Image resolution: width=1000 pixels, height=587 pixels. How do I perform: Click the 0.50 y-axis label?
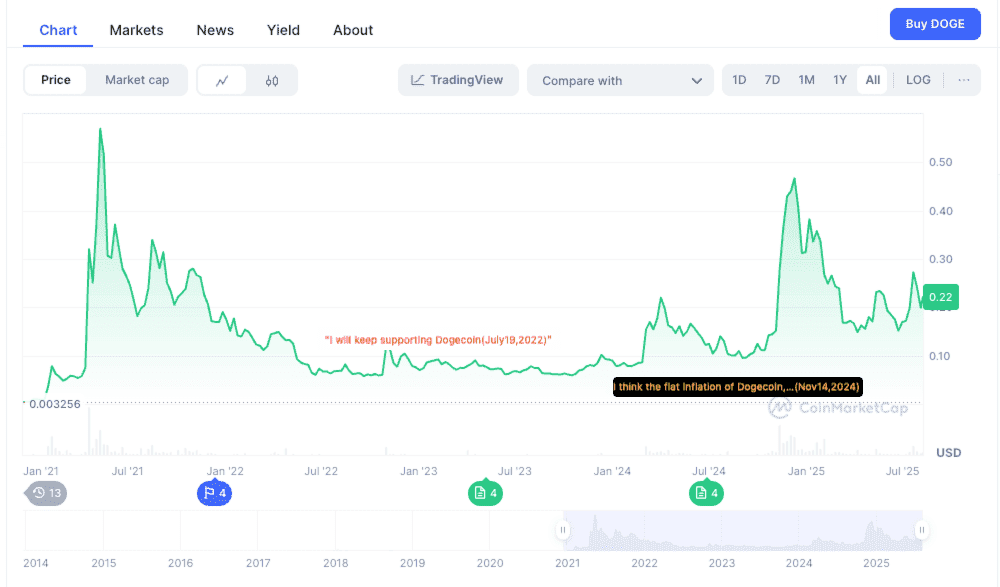pos(941,162)
